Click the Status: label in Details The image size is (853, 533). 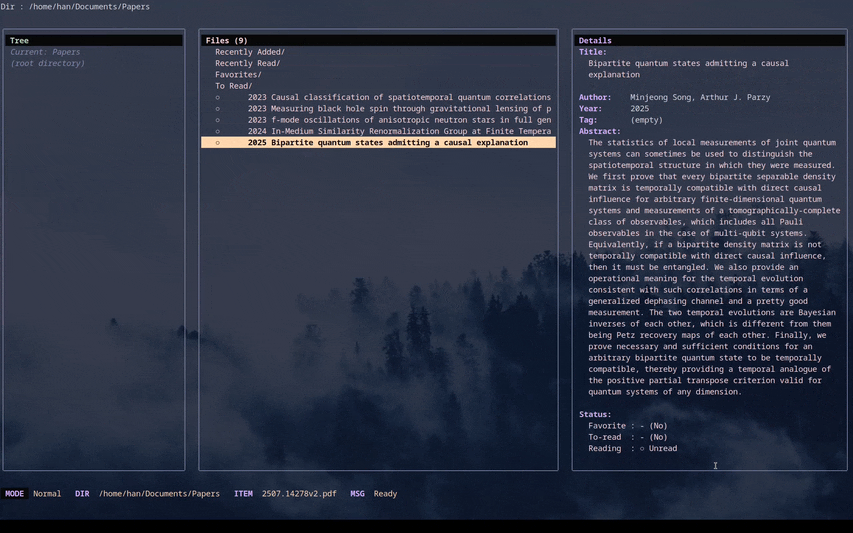coord(595,414)
